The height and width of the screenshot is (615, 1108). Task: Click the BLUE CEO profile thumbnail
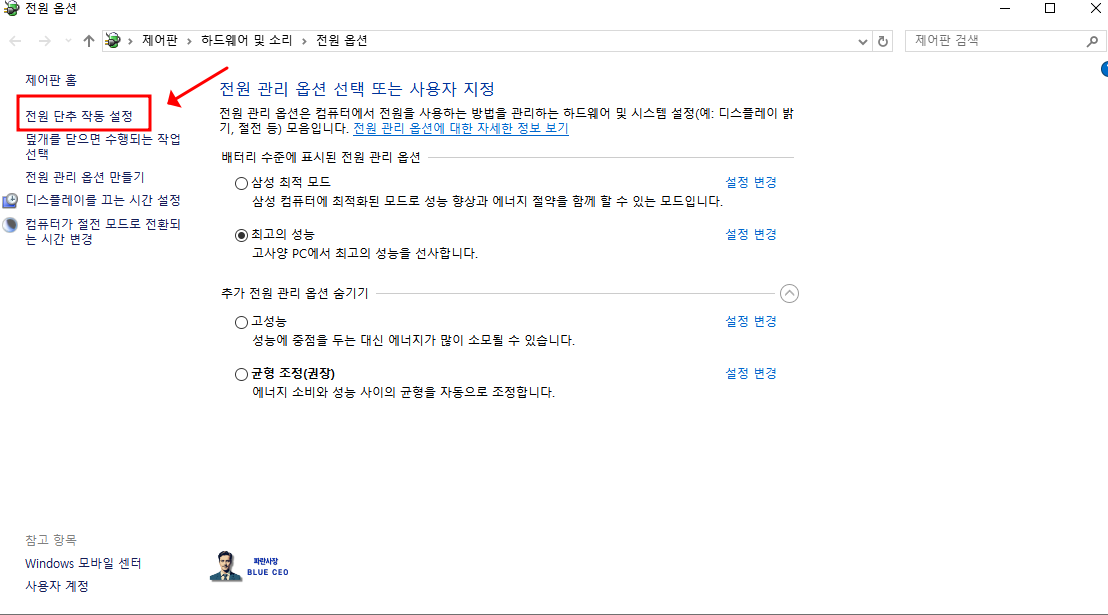point(227,565)
